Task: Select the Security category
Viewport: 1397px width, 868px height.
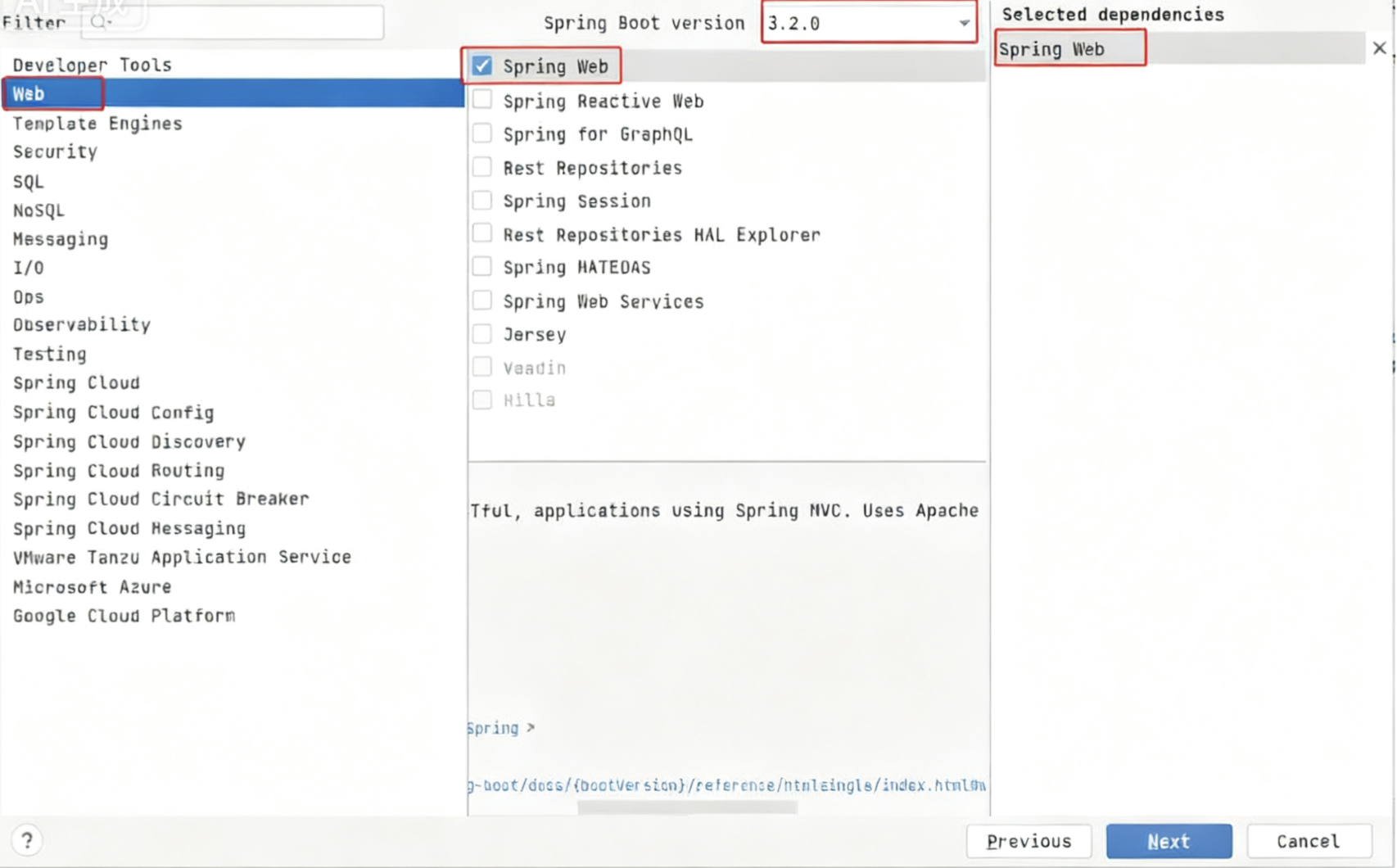Action: [x=233, y=151]
